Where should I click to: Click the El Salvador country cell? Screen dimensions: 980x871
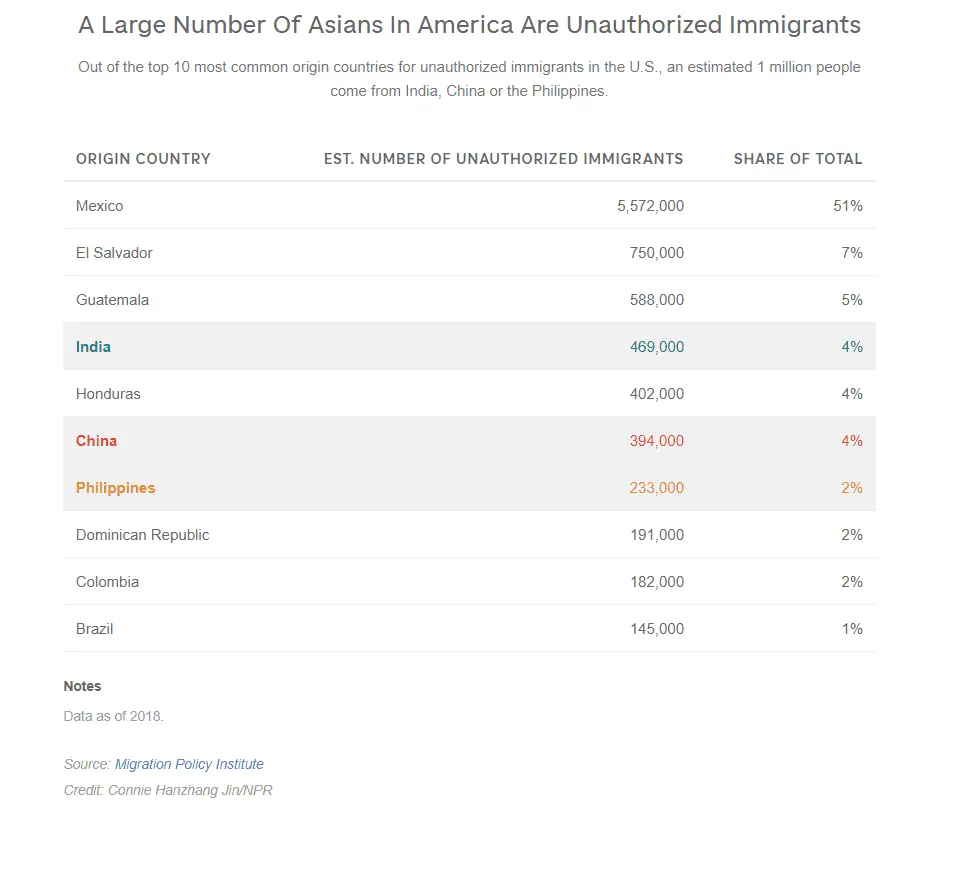(x=114, y=253)
